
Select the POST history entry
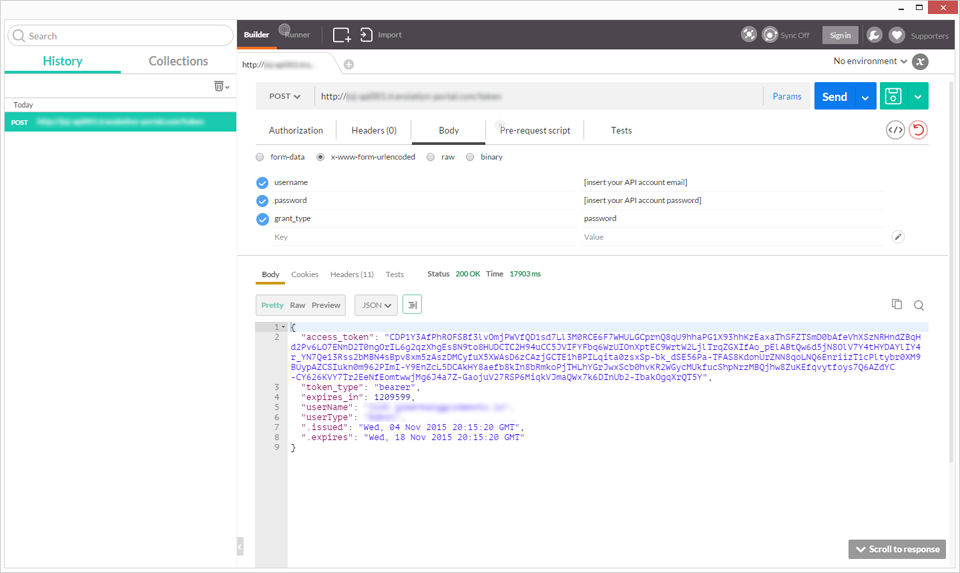(x=121, y=122)
